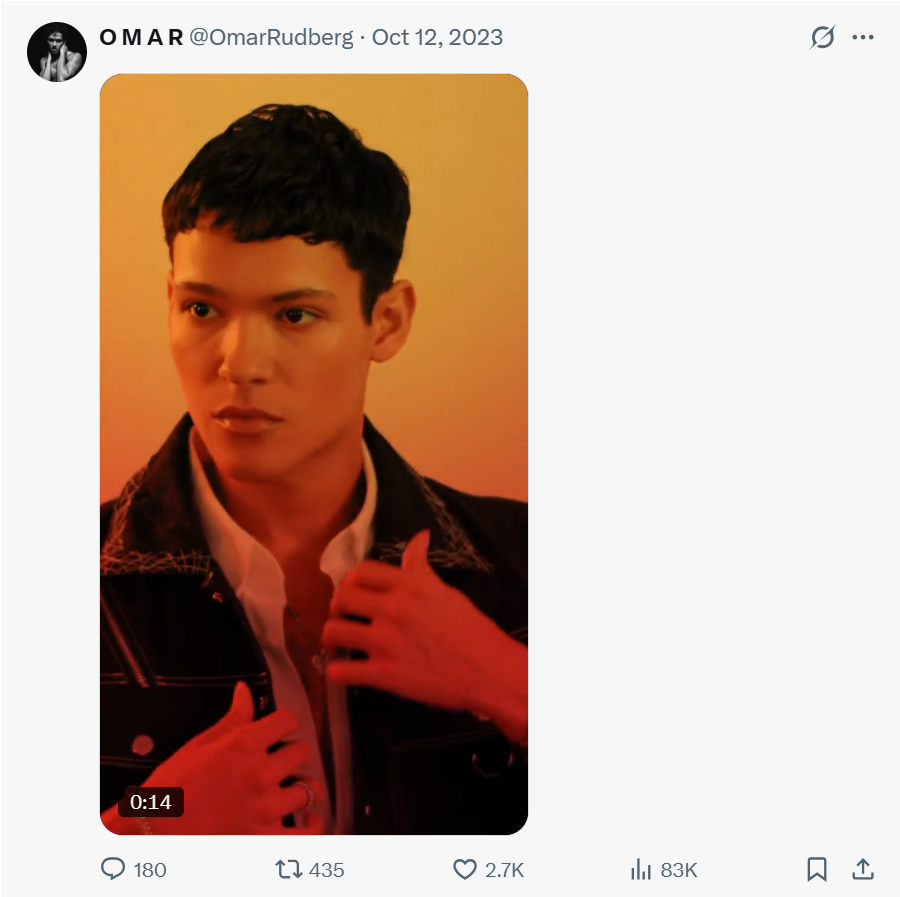
Task: Click the reply speech bubble icon
Action: 113,869
